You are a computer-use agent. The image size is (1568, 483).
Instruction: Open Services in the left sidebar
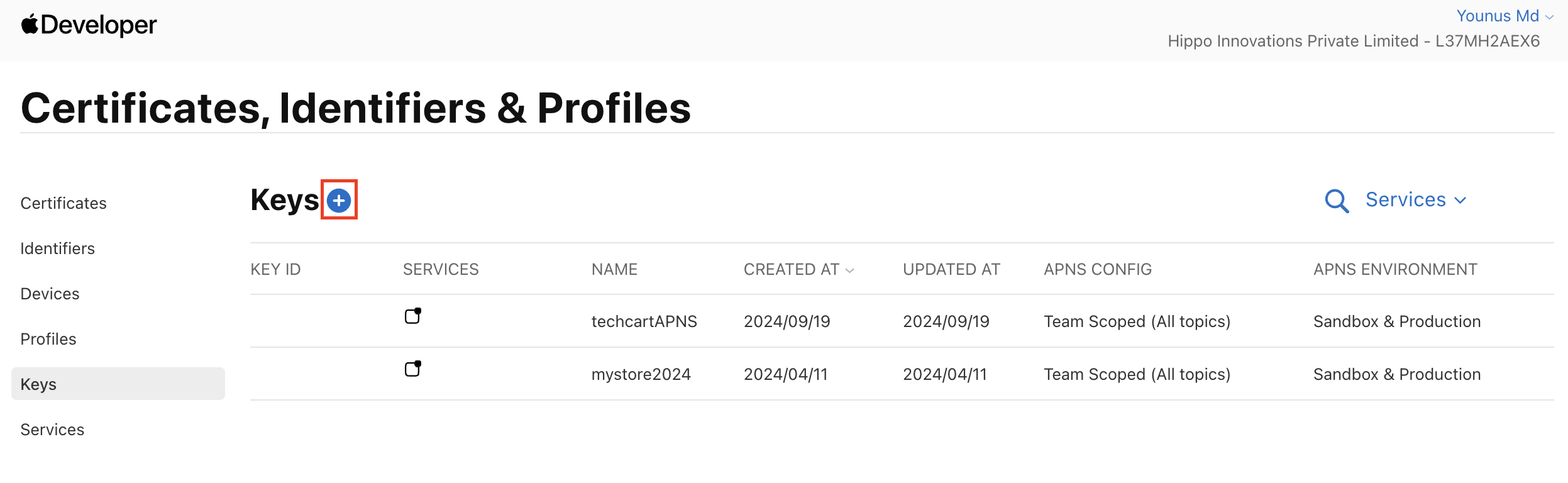[x=52, y=430]
